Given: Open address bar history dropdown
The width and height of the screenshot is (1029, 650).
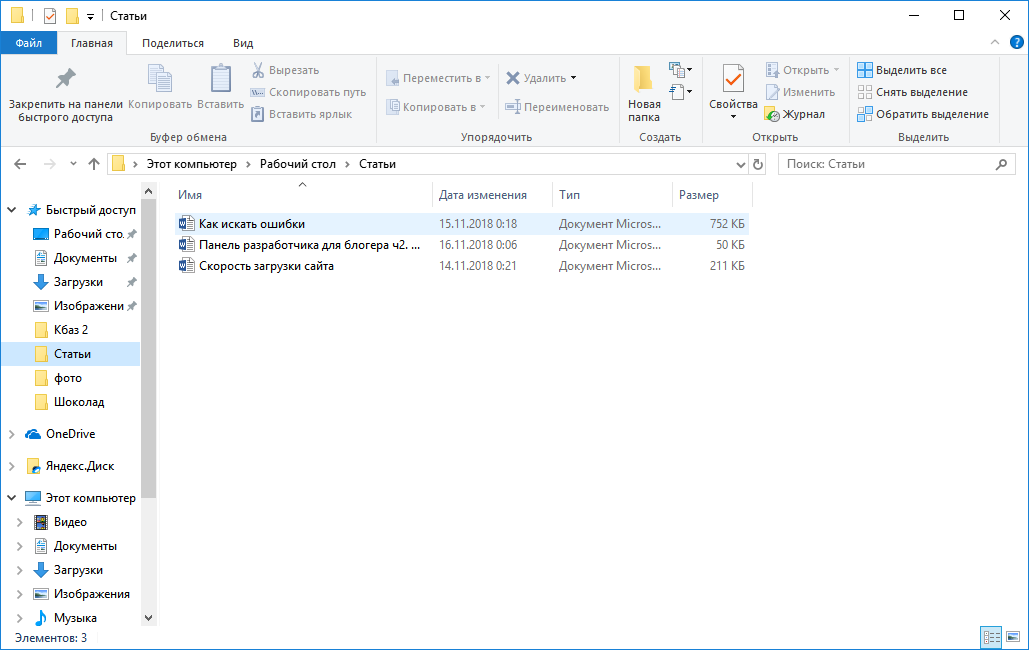Looking at the screenshot, I should (741, 164).
